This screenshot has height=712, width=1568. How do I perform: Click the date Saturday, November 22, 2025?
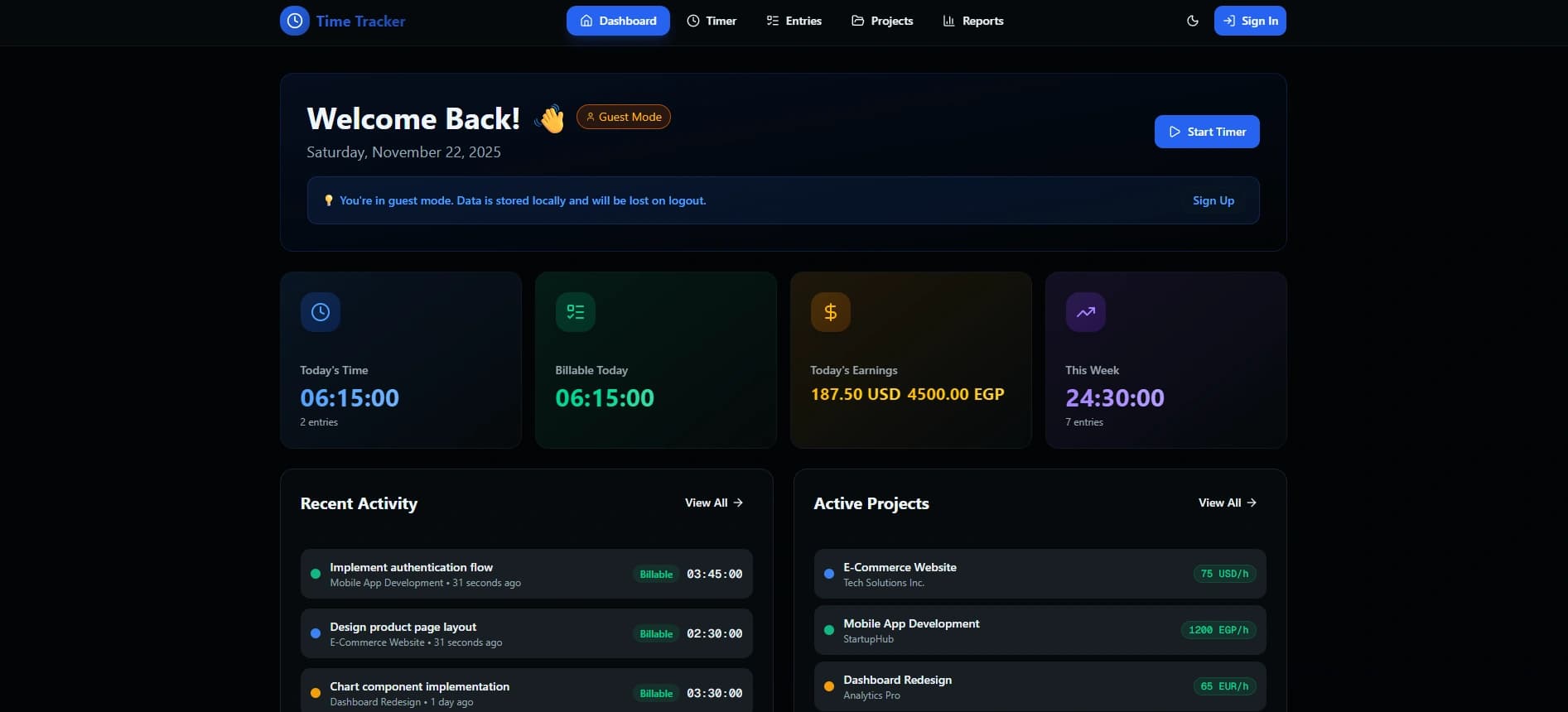(403, 152)
